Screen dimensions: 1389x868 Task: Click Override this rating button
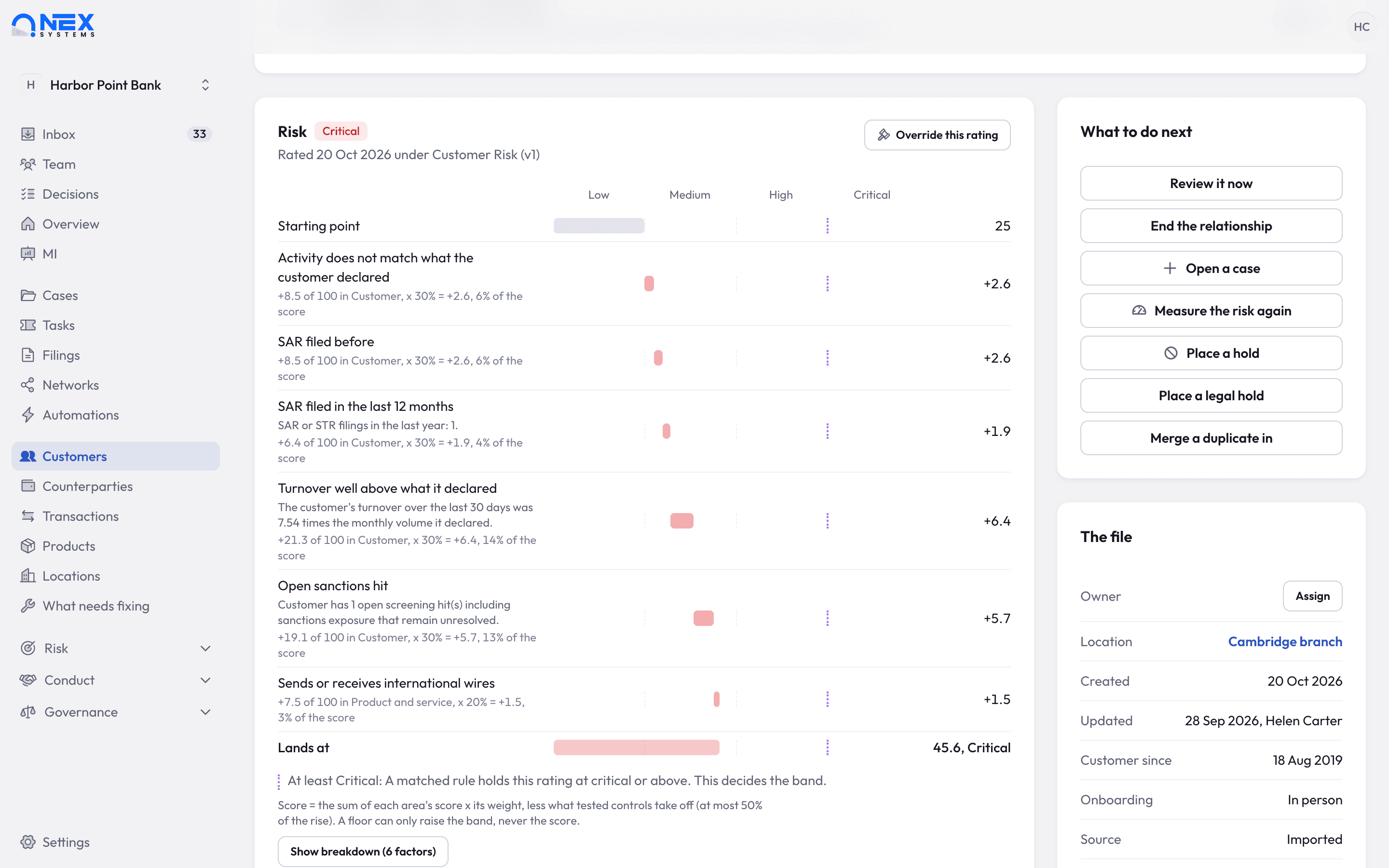click(937, 135)
